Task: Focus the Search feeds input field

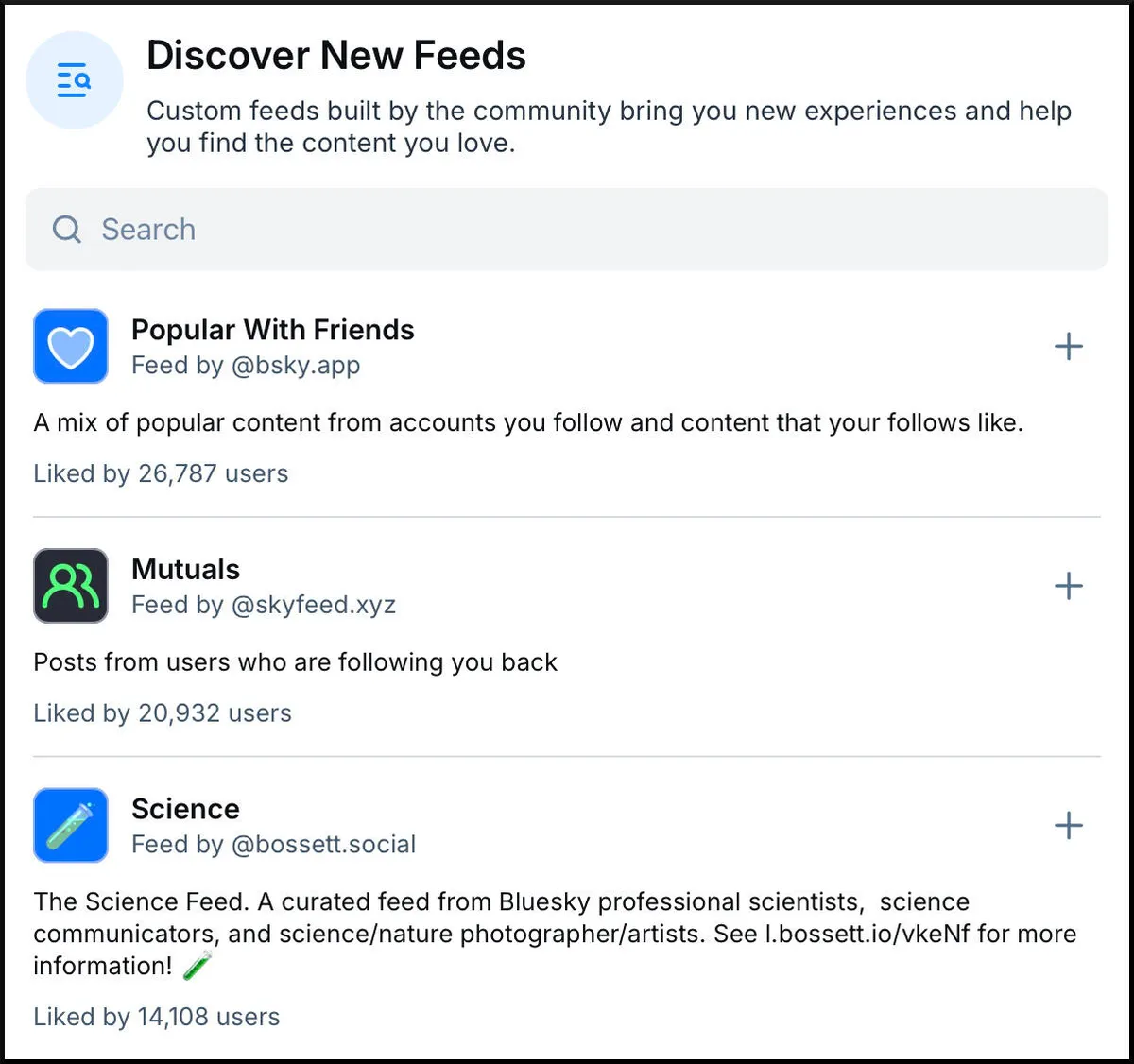Action: (x=566, y=230)
